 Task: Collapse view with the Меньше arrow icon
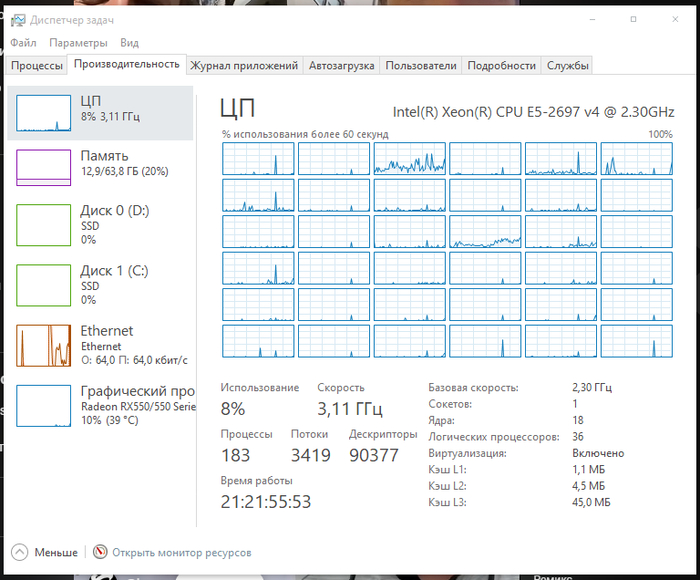(x=19, y=552)
